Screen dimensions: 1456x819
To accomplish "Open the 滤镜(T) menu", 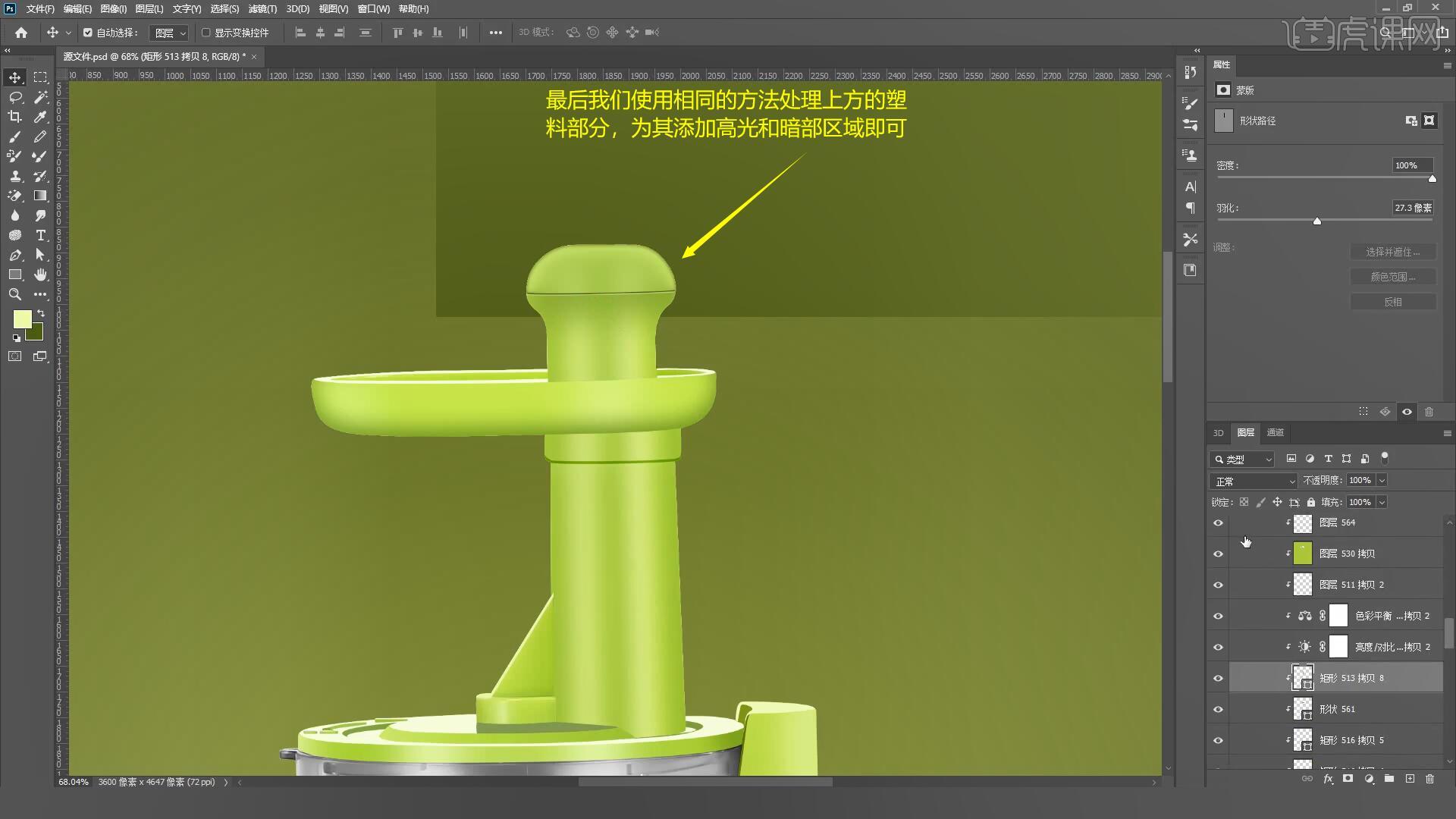I will coord(262,9).
